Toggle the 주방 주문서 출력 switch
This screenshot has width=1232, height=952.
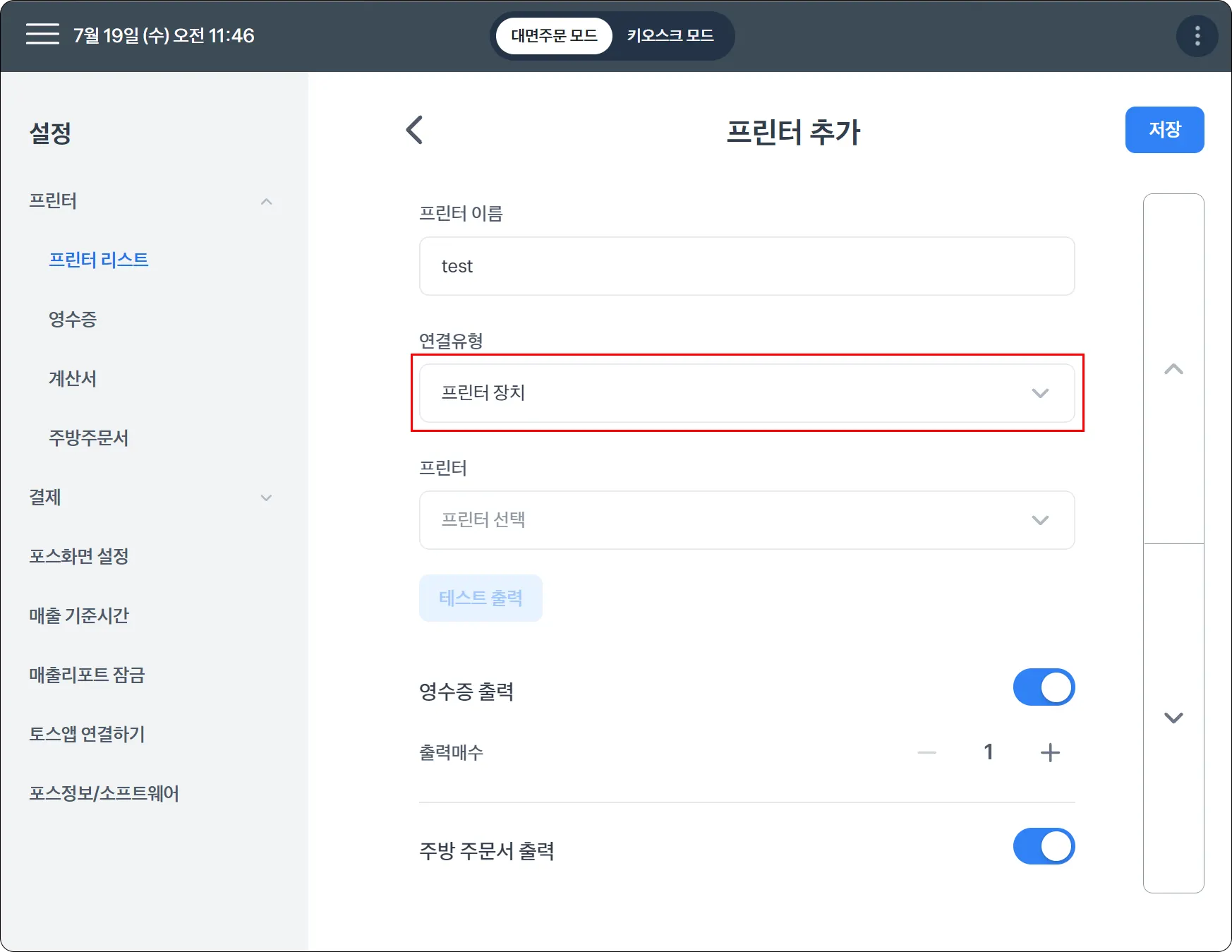1044,846
